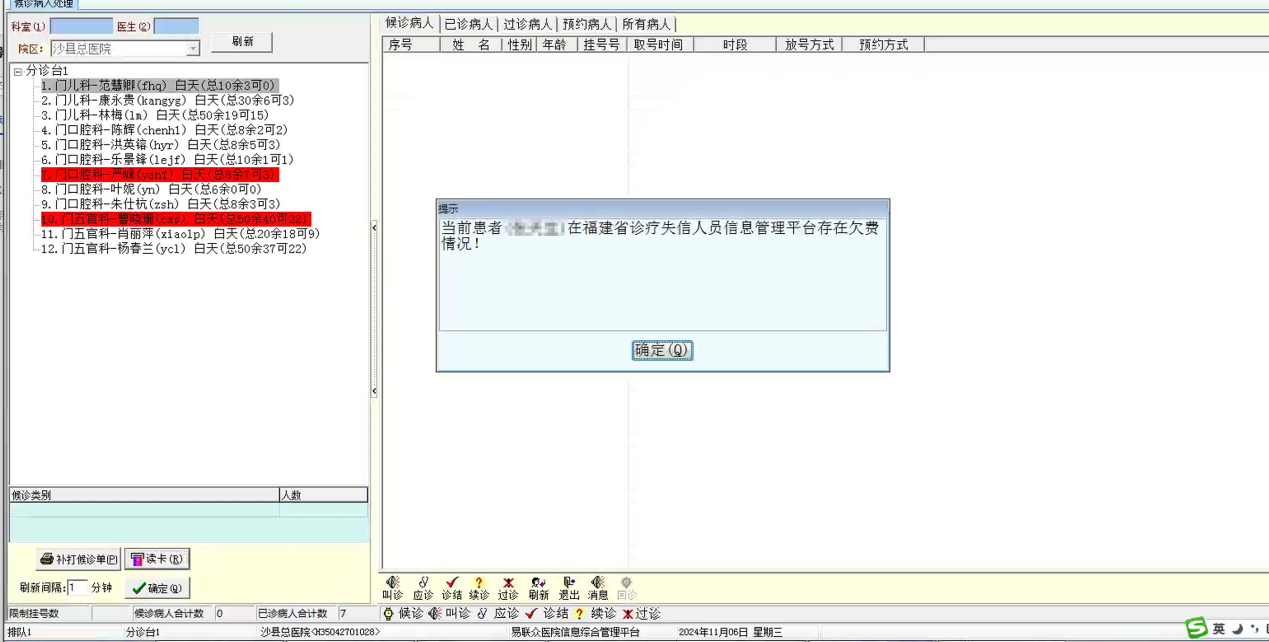This screenshot has height=642, width=1269.
Task: Click the 过诊 red X toolbar icon
Action: pos(508,587)
